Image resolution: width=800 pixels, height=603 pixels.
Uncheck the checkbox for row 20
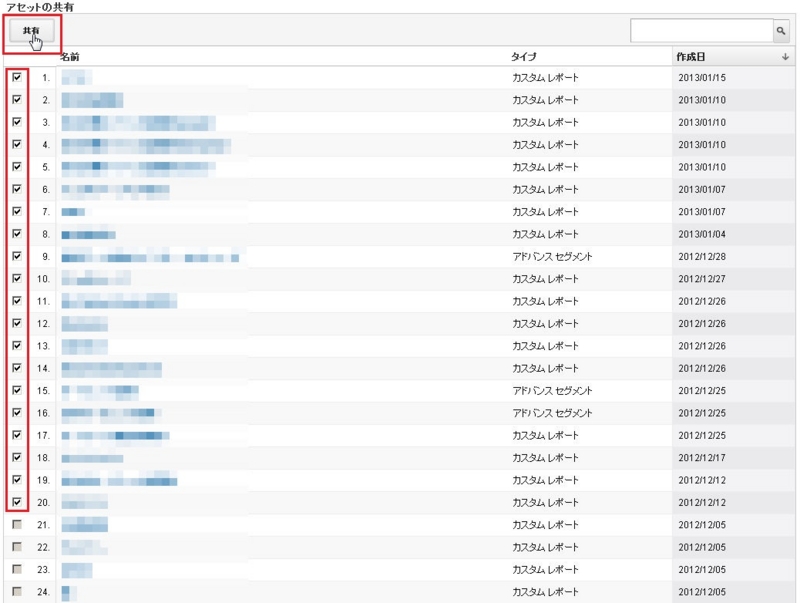pos(17,502)
